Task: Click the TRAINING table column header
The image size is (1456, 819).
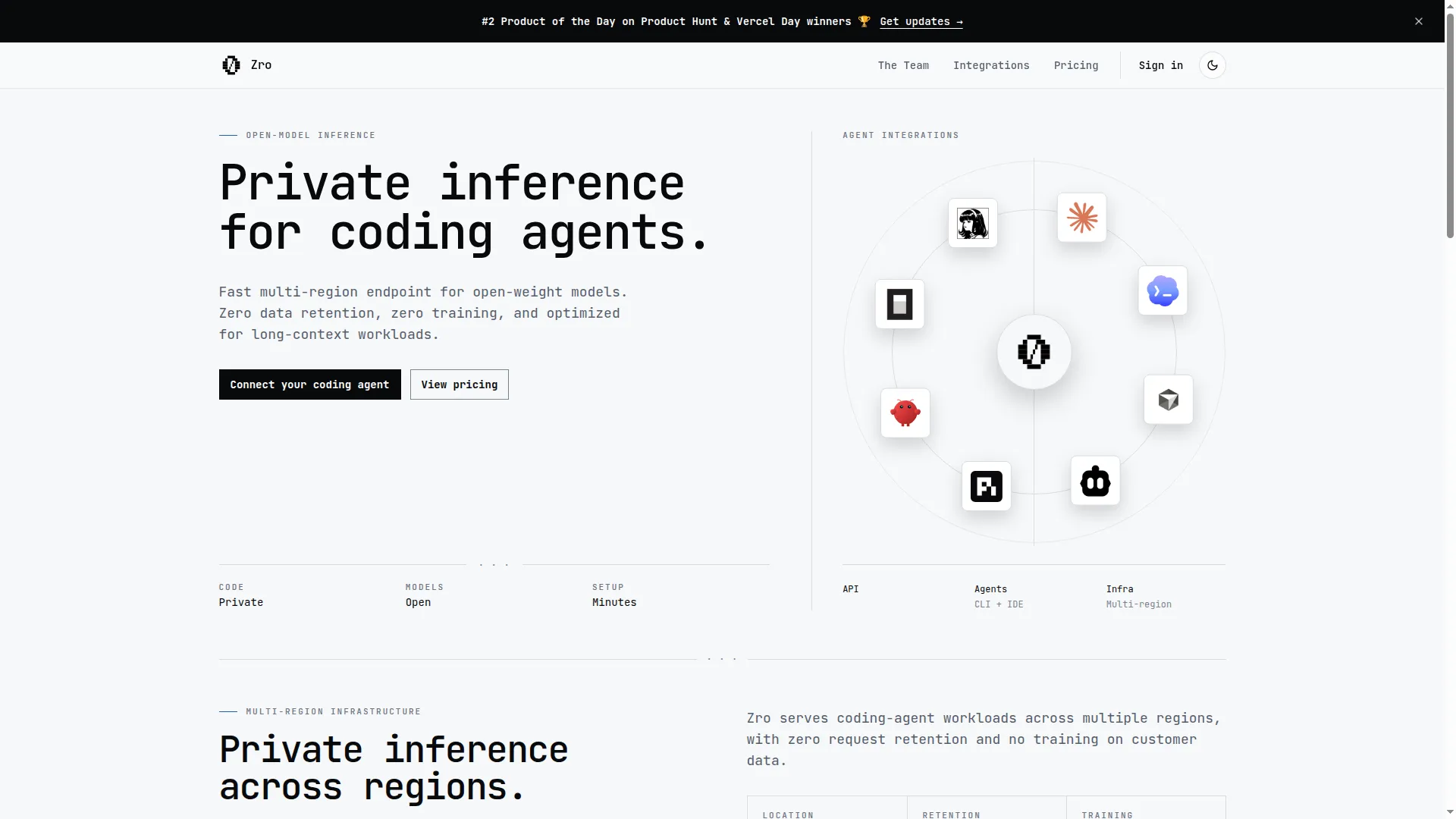Action: coord(1106,814)
